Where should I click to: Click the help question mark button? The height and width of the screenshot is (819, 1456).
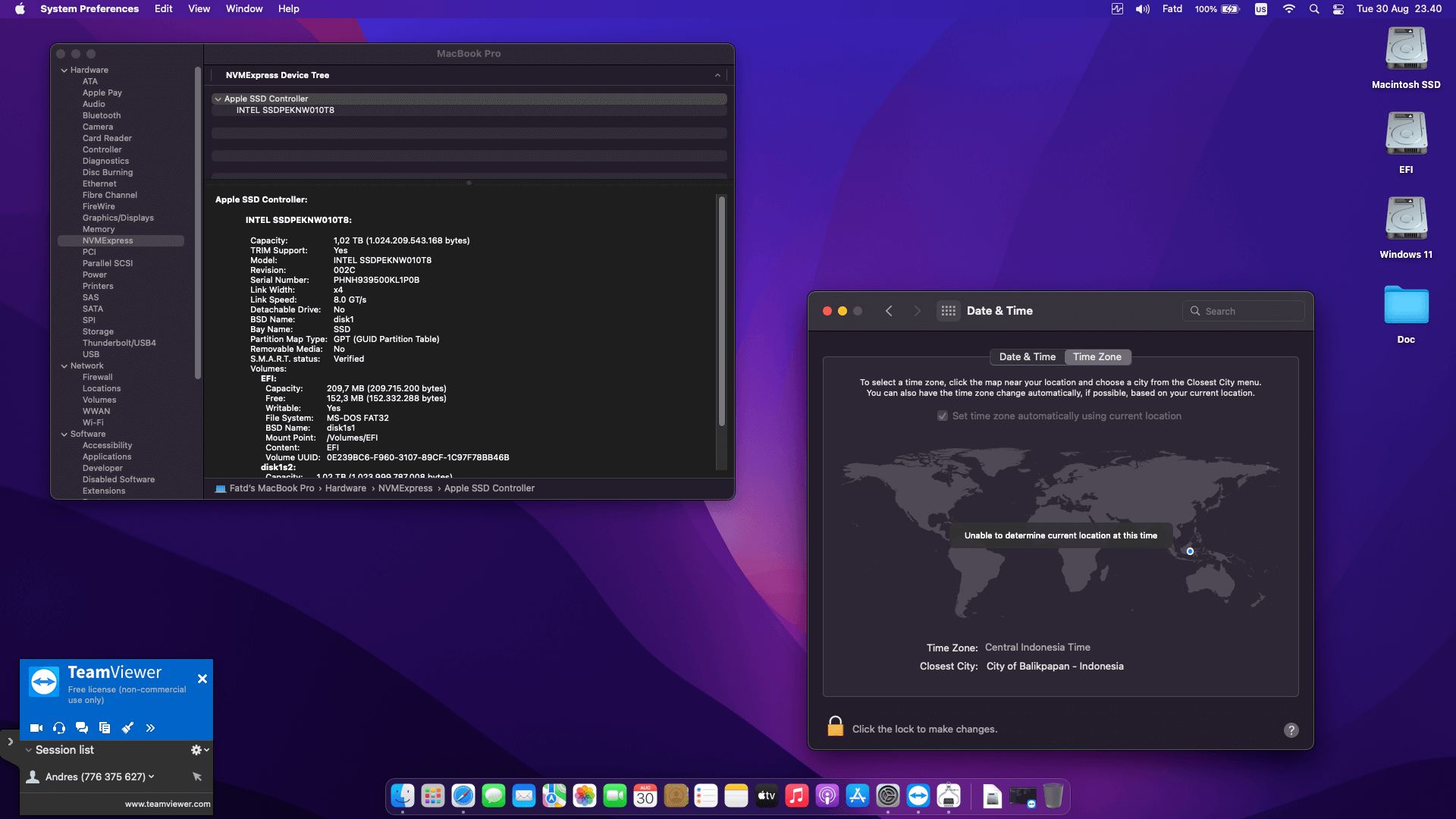1291,730
